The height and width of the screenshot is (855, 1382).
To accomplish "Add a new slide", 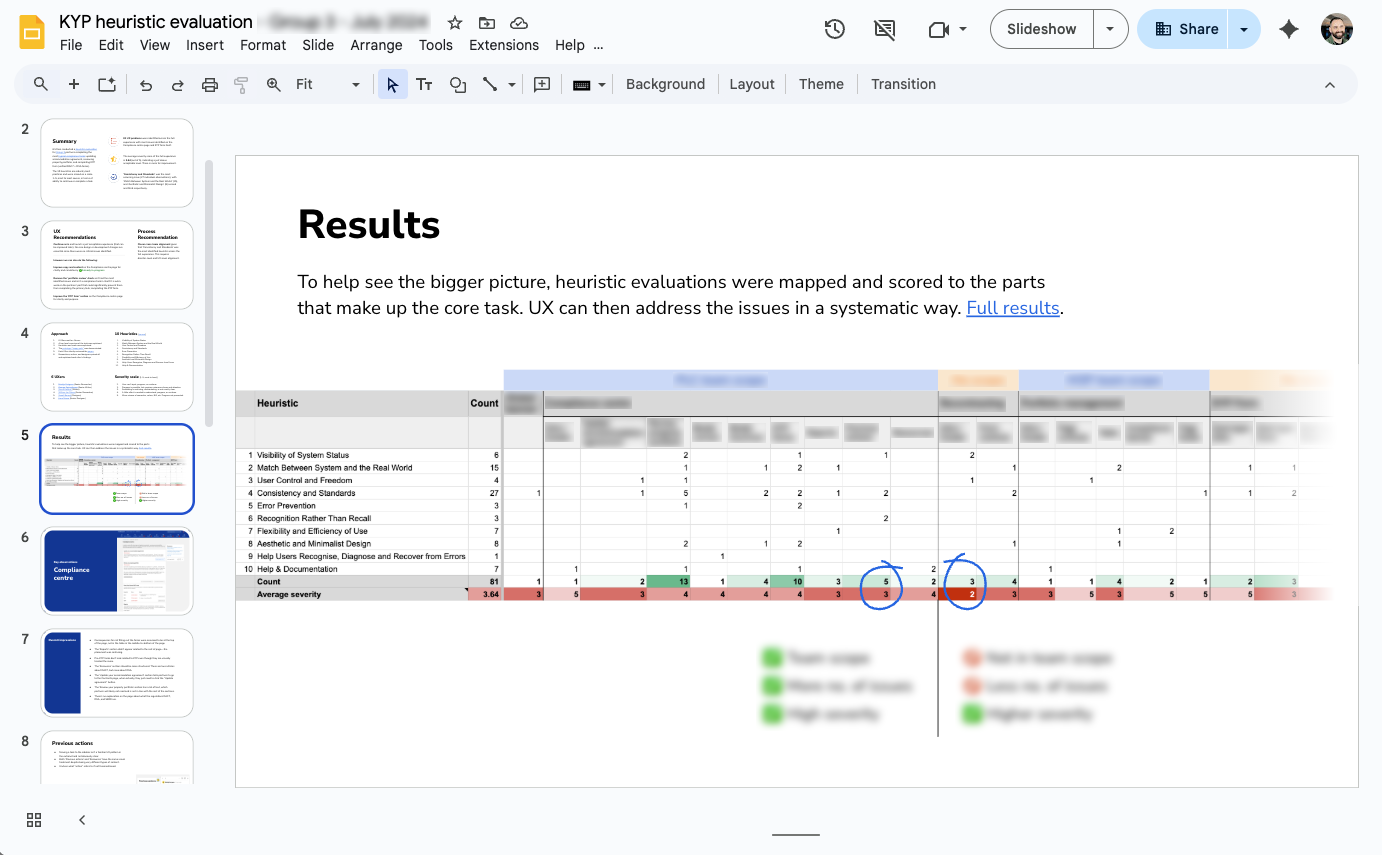I will tap(73, 84).
